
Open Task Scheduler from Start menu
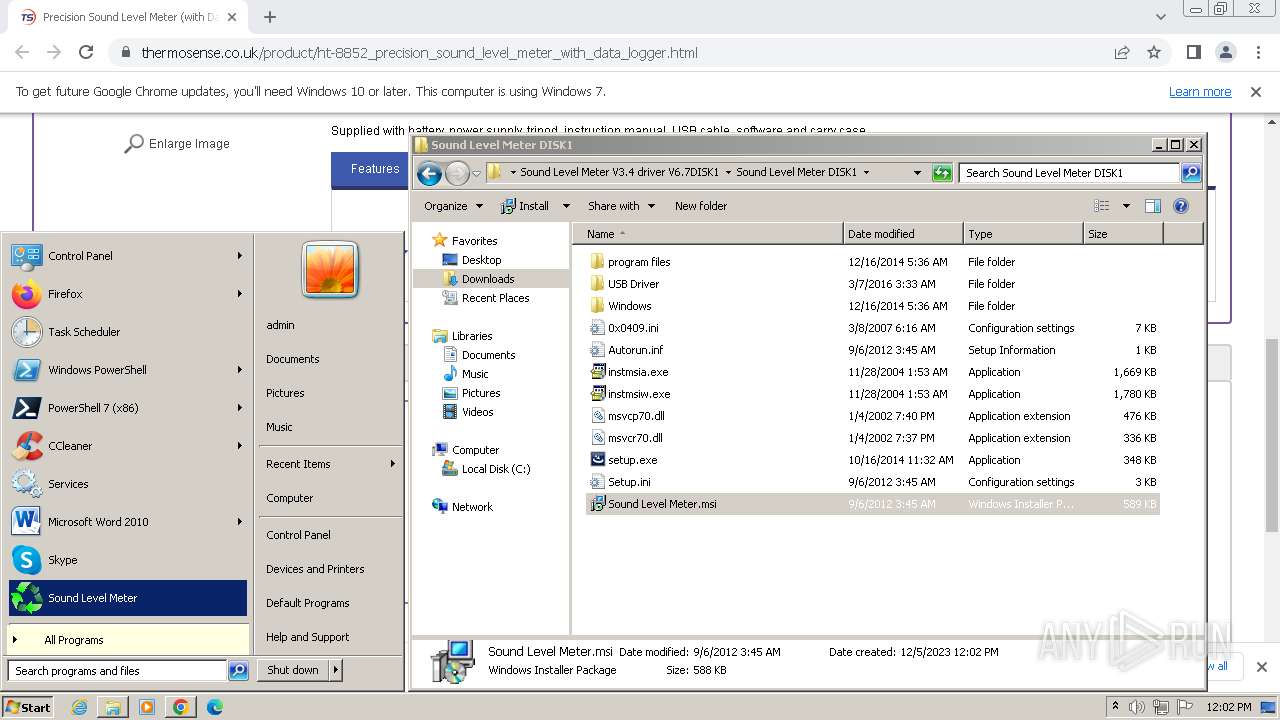point(128,332)
